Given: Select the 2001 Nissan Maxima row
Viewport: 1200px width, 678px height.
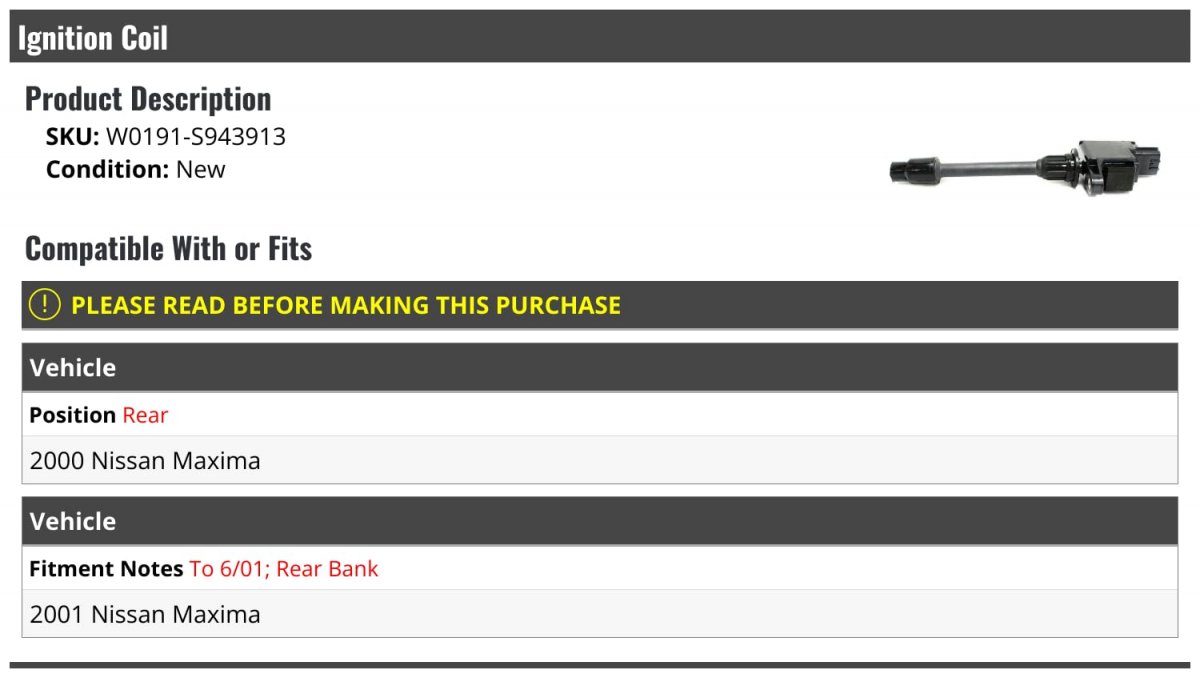Looking at the screenshot, I should point(145,614).
